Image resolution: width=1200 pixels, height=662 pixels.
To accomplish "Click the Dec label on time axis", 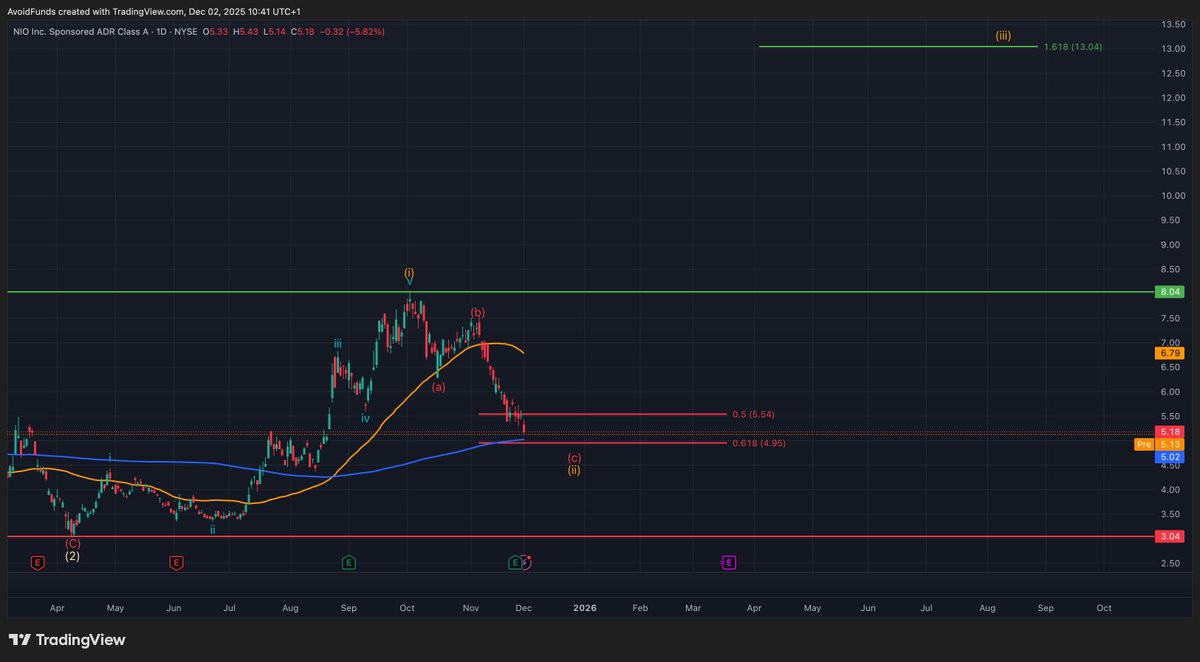I will click(526, 607).
